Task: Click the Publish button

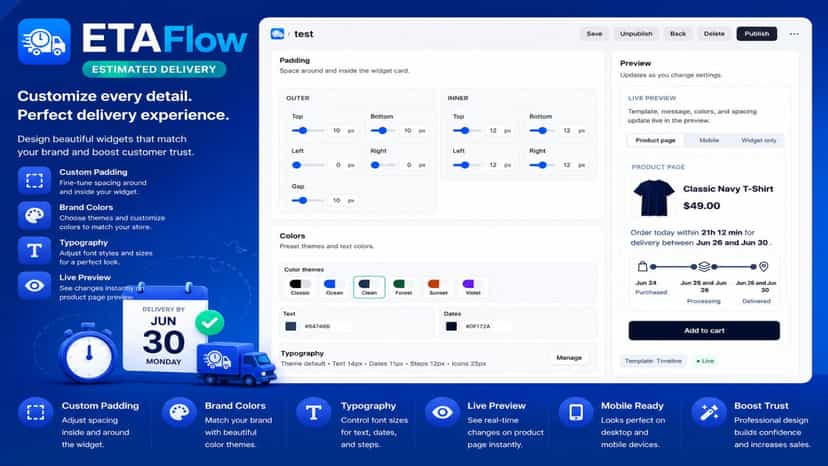Action: tap(757, 34)
